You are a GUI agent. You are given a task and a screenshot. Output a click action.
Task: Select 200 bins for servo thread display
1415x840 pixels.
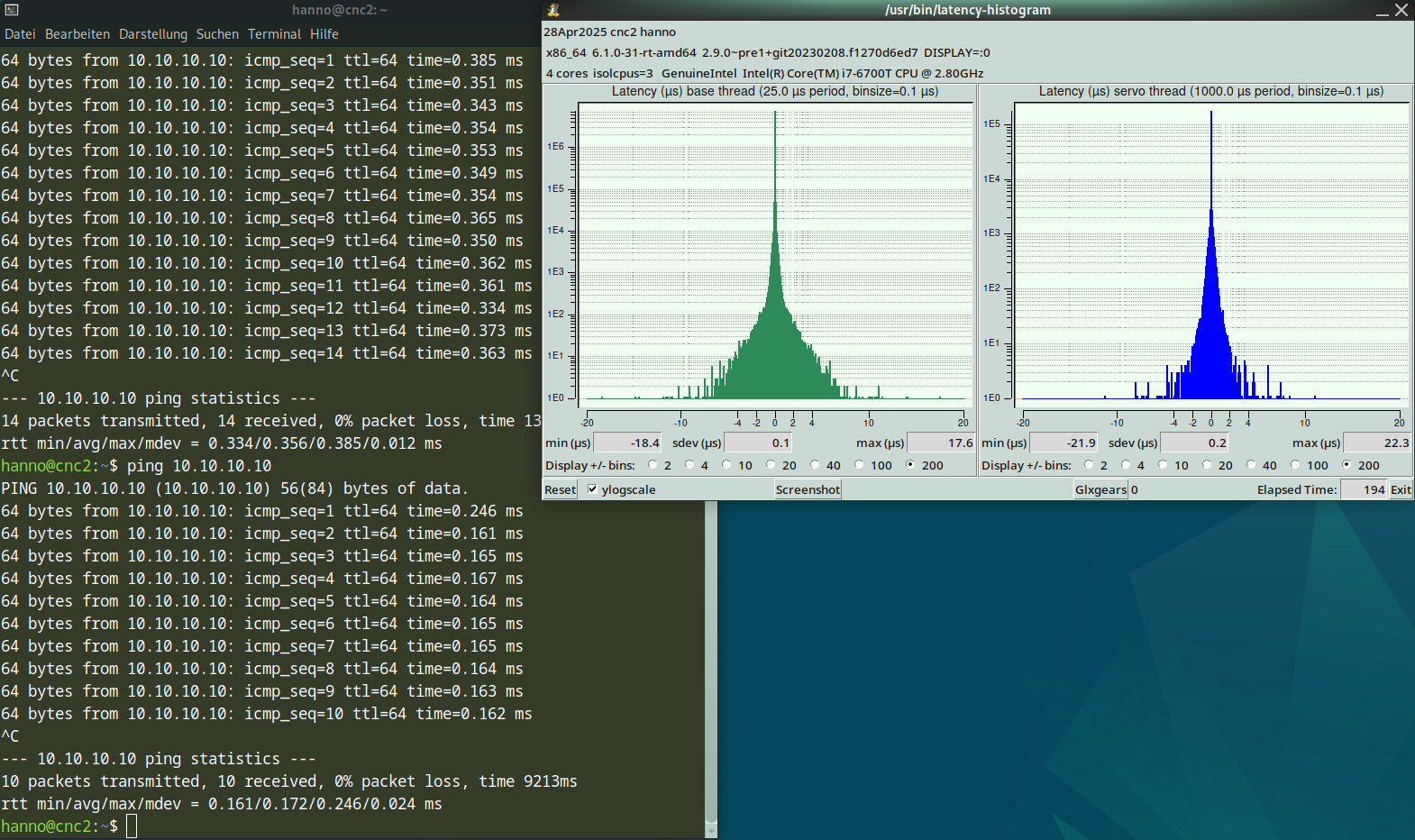(1347, 465)
